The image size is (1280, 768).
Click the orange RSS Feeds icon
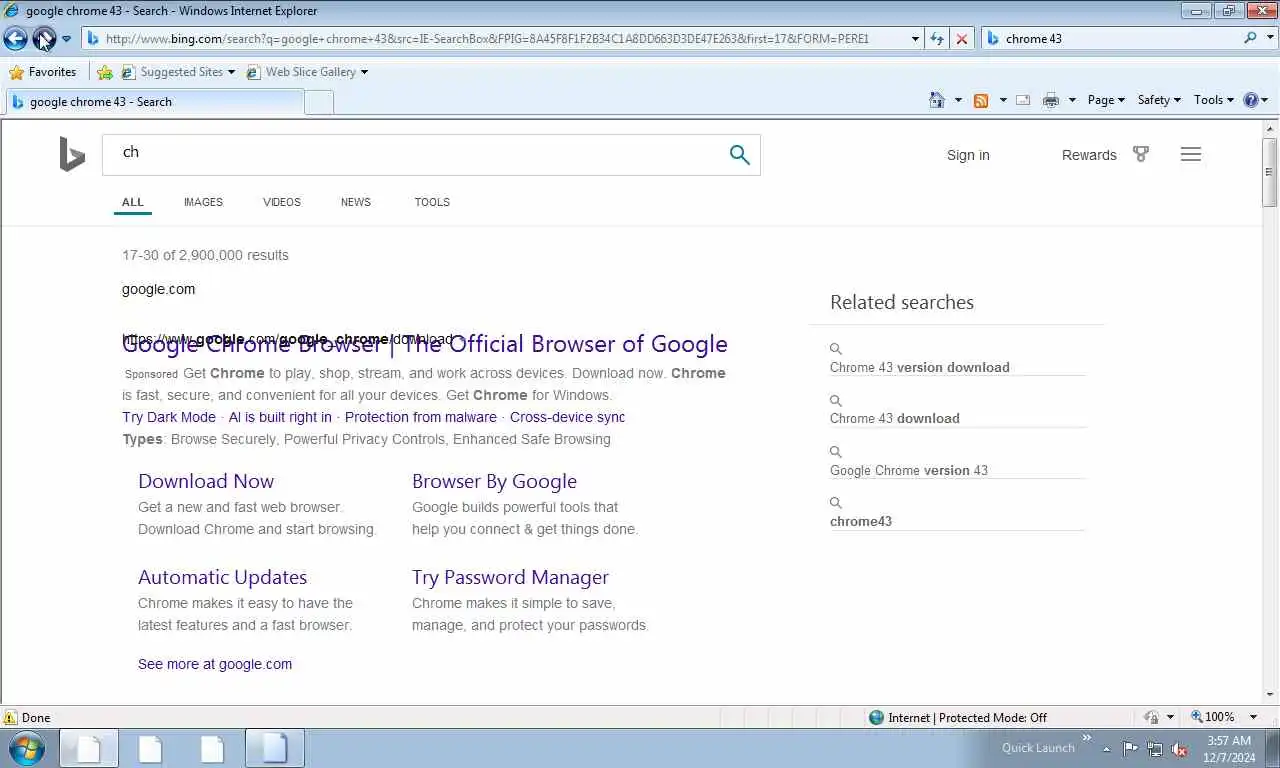[x=981, y=100]
